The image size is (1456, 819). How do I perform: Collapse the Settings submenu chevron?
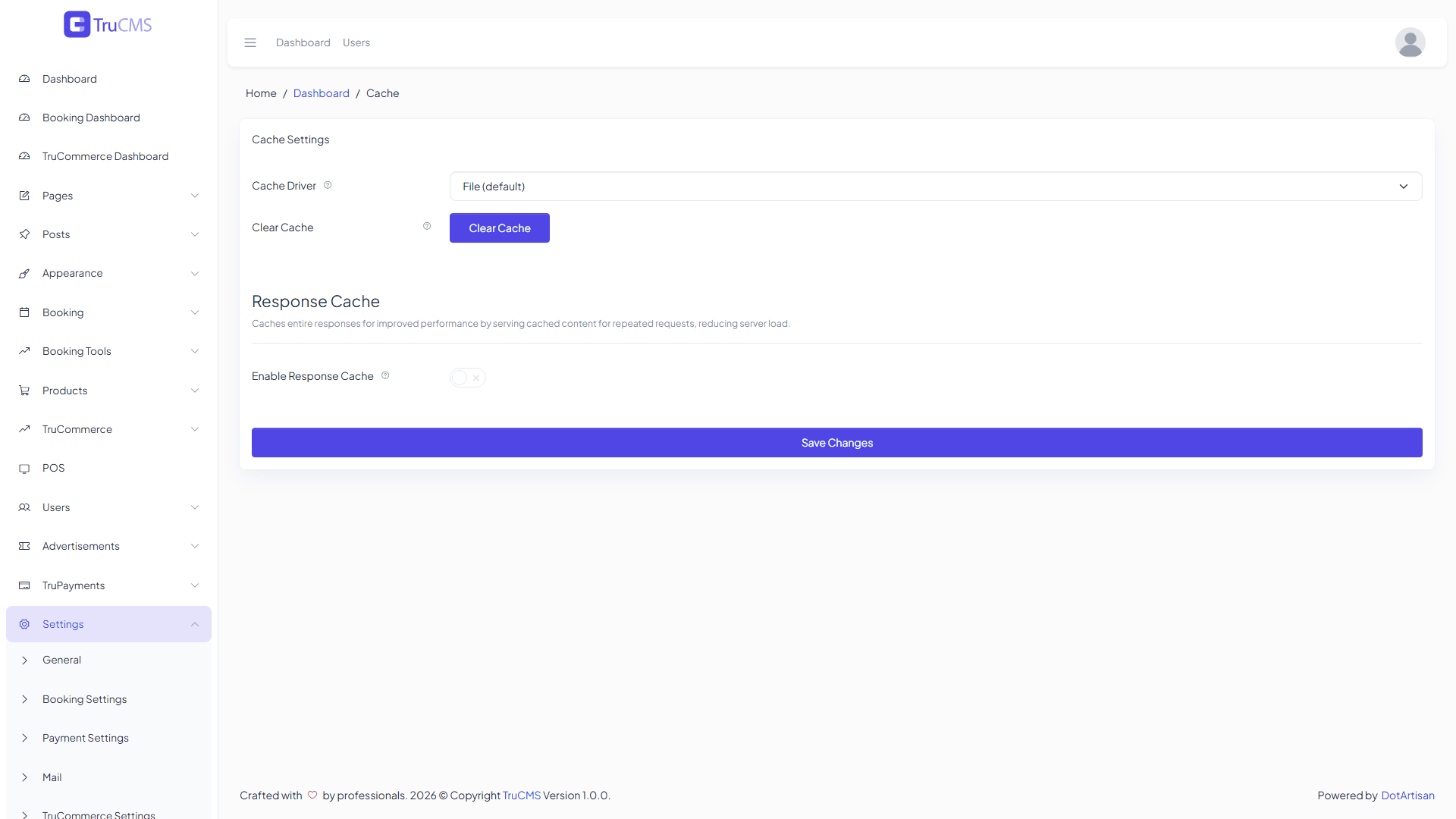[195, 624]
